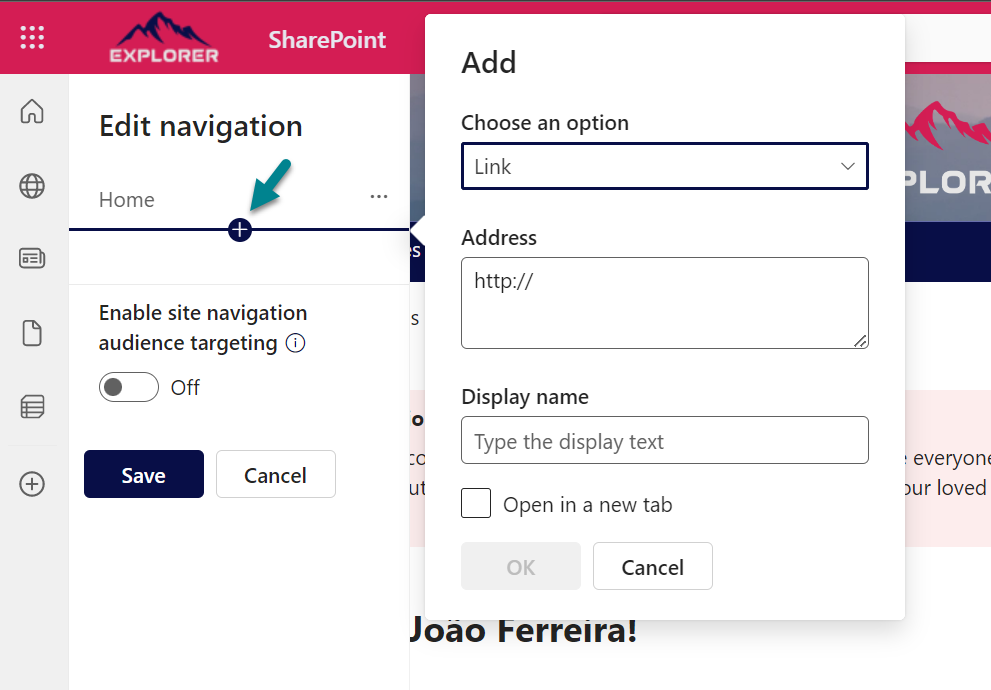Screen dimensions: 991x690
Task: Click the document library icon in the sidebar
Action: (32, 406)
